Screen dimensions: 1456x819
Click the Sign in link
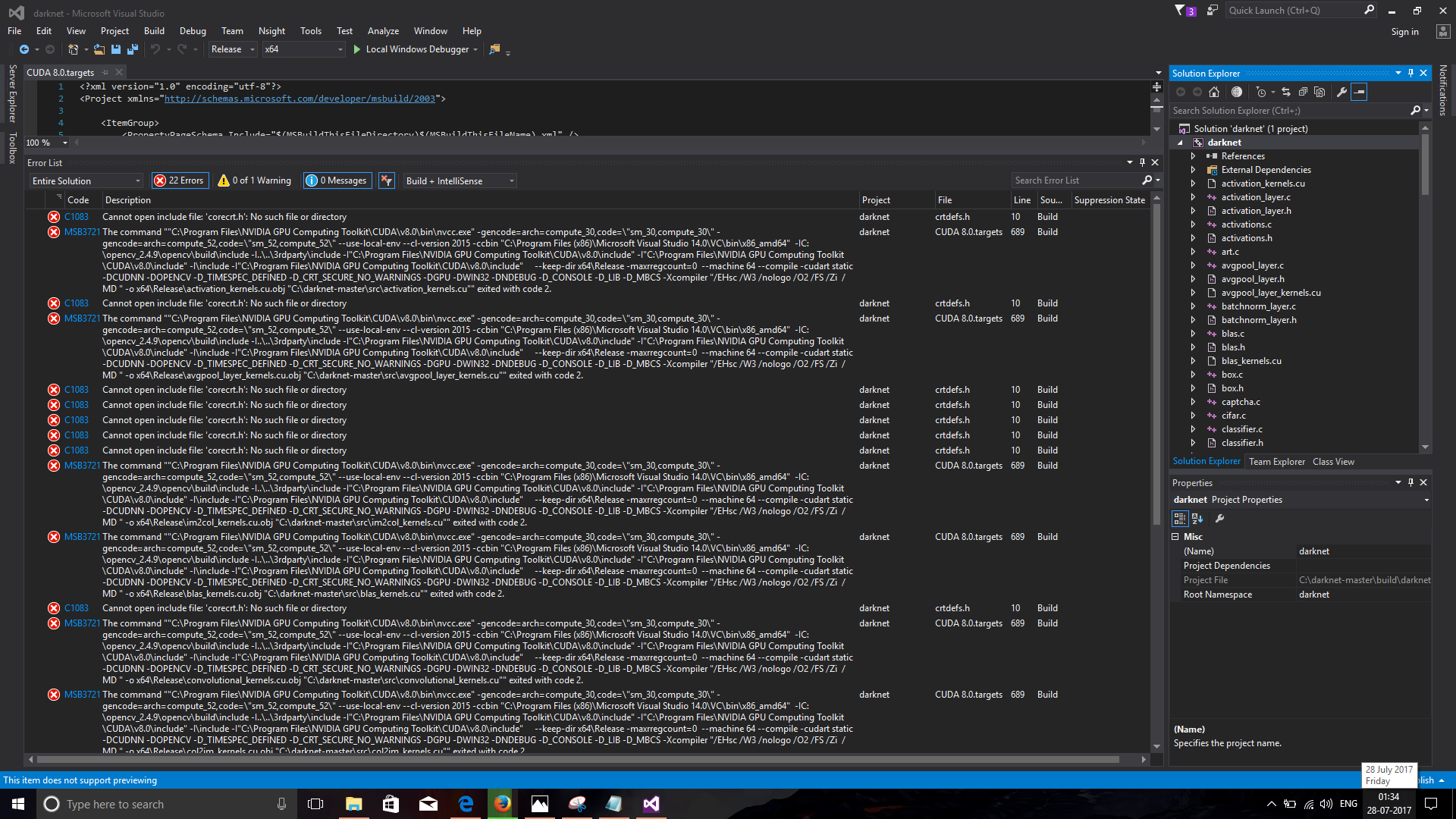pyautogui.click(x=1404, y=31)
